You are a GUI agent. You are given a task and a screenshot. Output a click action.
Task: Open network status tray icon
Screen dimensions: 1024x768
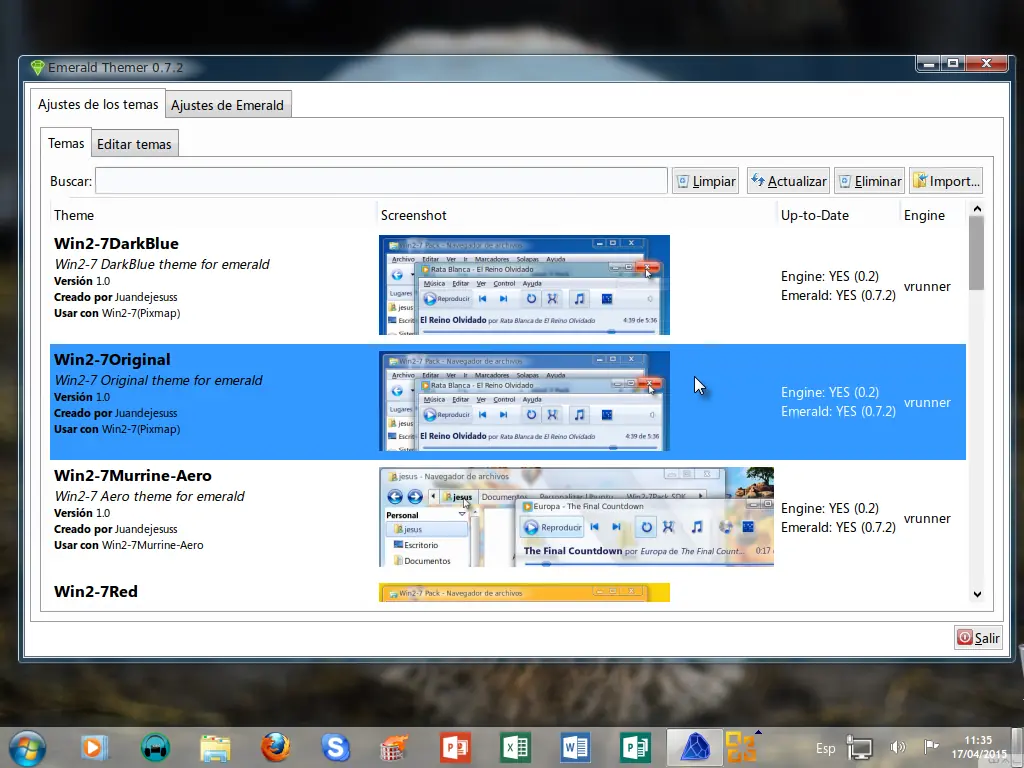(859, 748)
